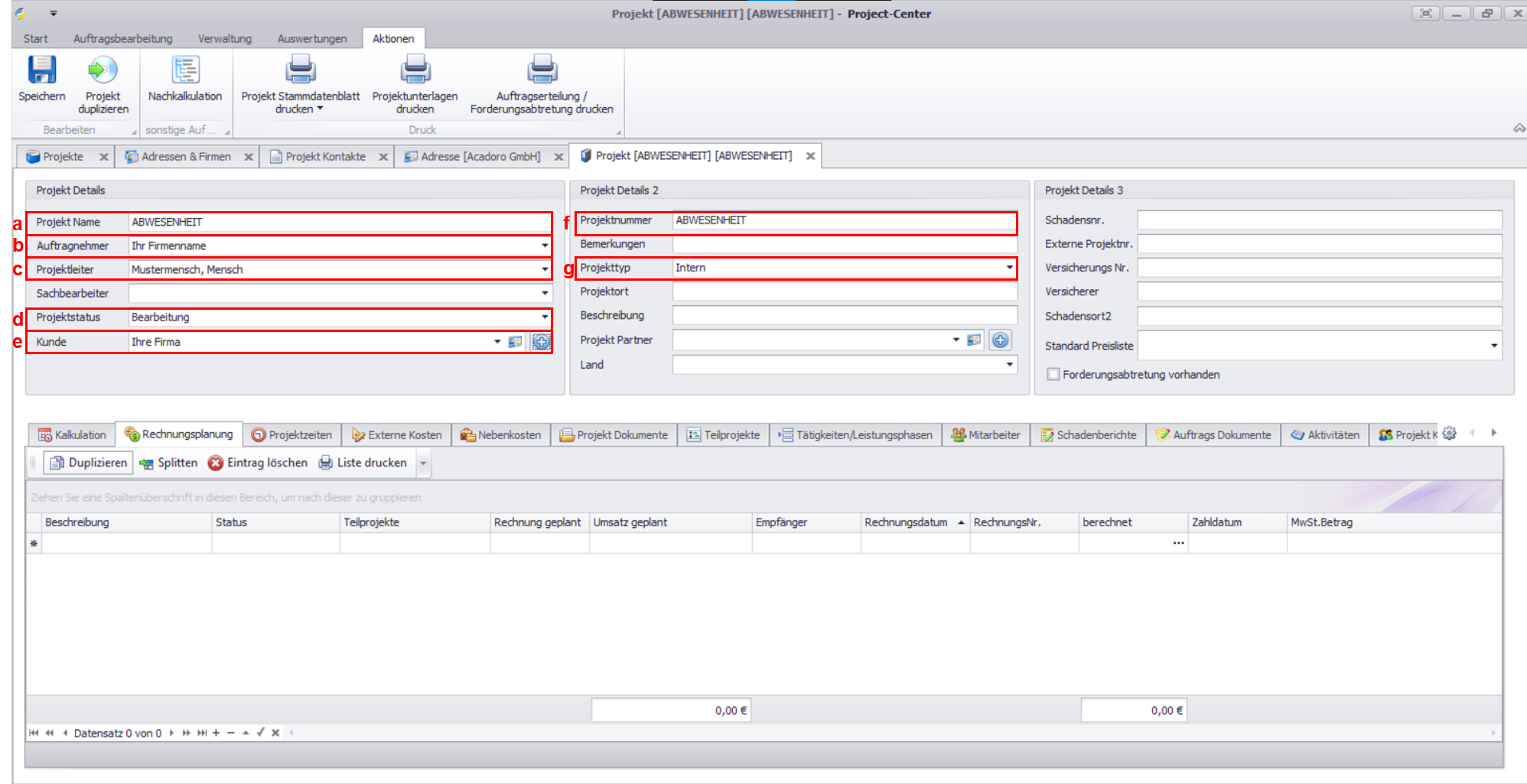Open the Projektleiter dropdown list

[x=545, y=270]
